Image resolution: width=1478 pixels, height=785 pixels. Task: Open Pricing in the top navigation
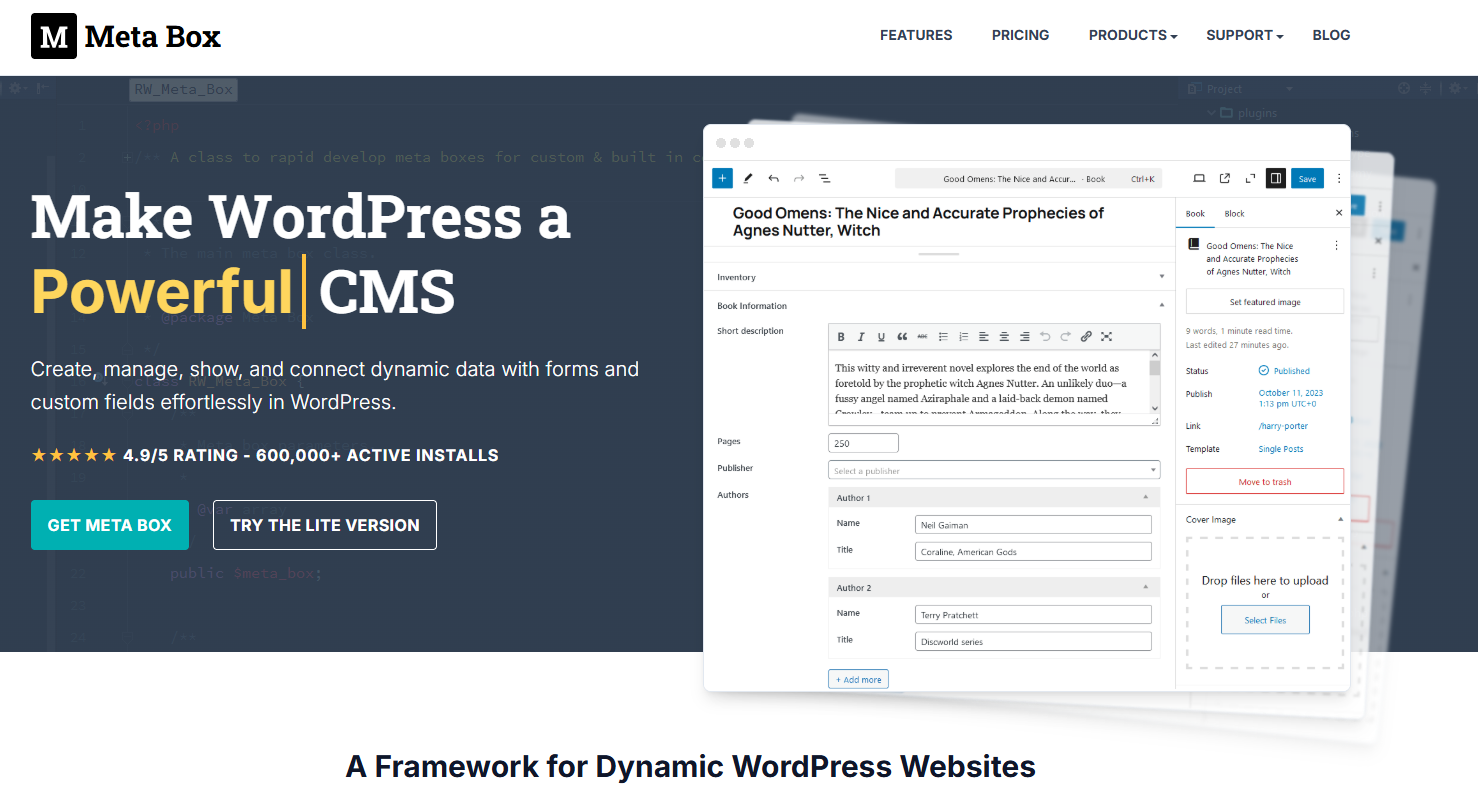pyautogui.click(x=1020, y=35)
